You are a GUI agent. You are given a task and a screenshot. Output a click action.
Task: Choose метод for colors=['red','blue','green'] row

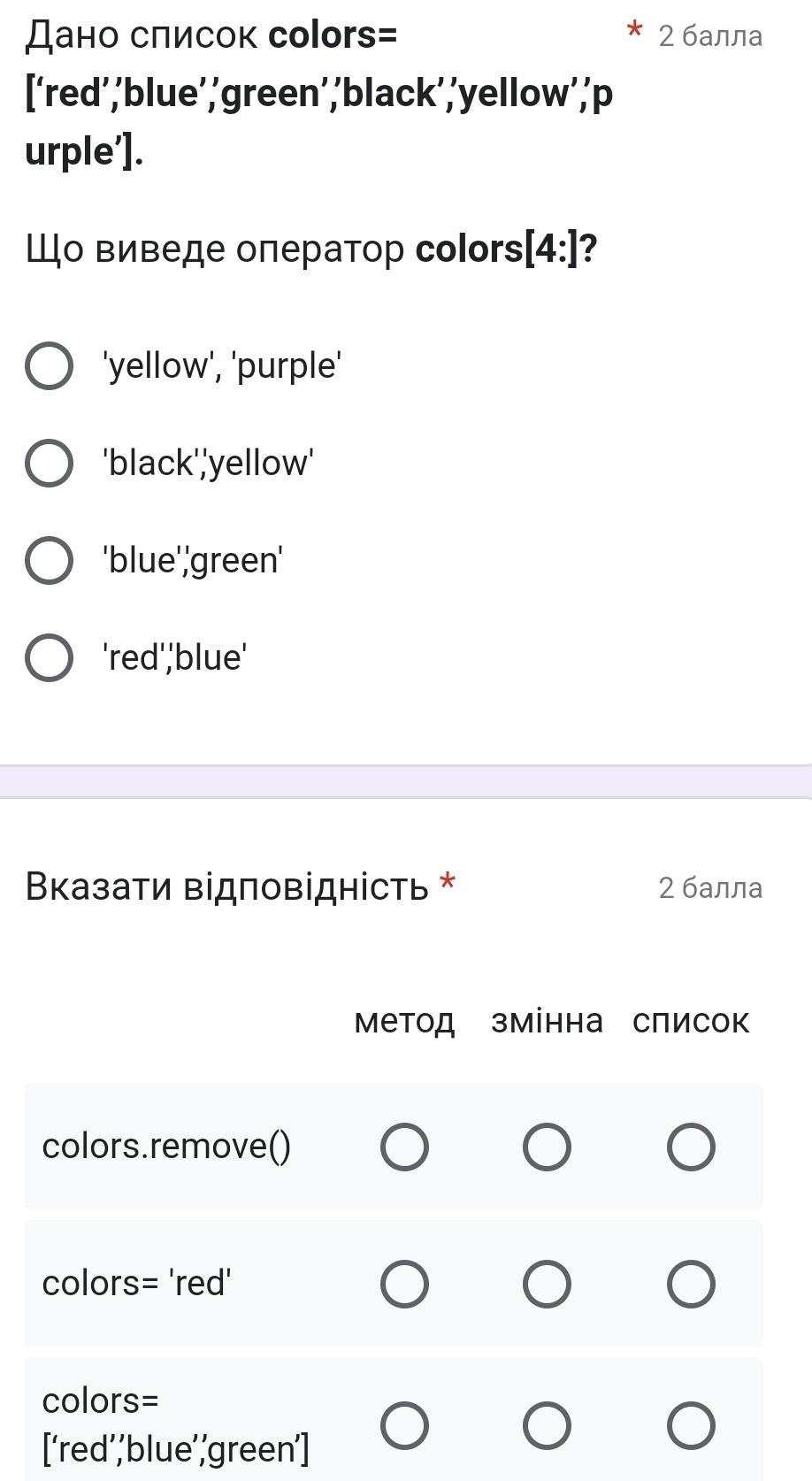coord(404,1425)
